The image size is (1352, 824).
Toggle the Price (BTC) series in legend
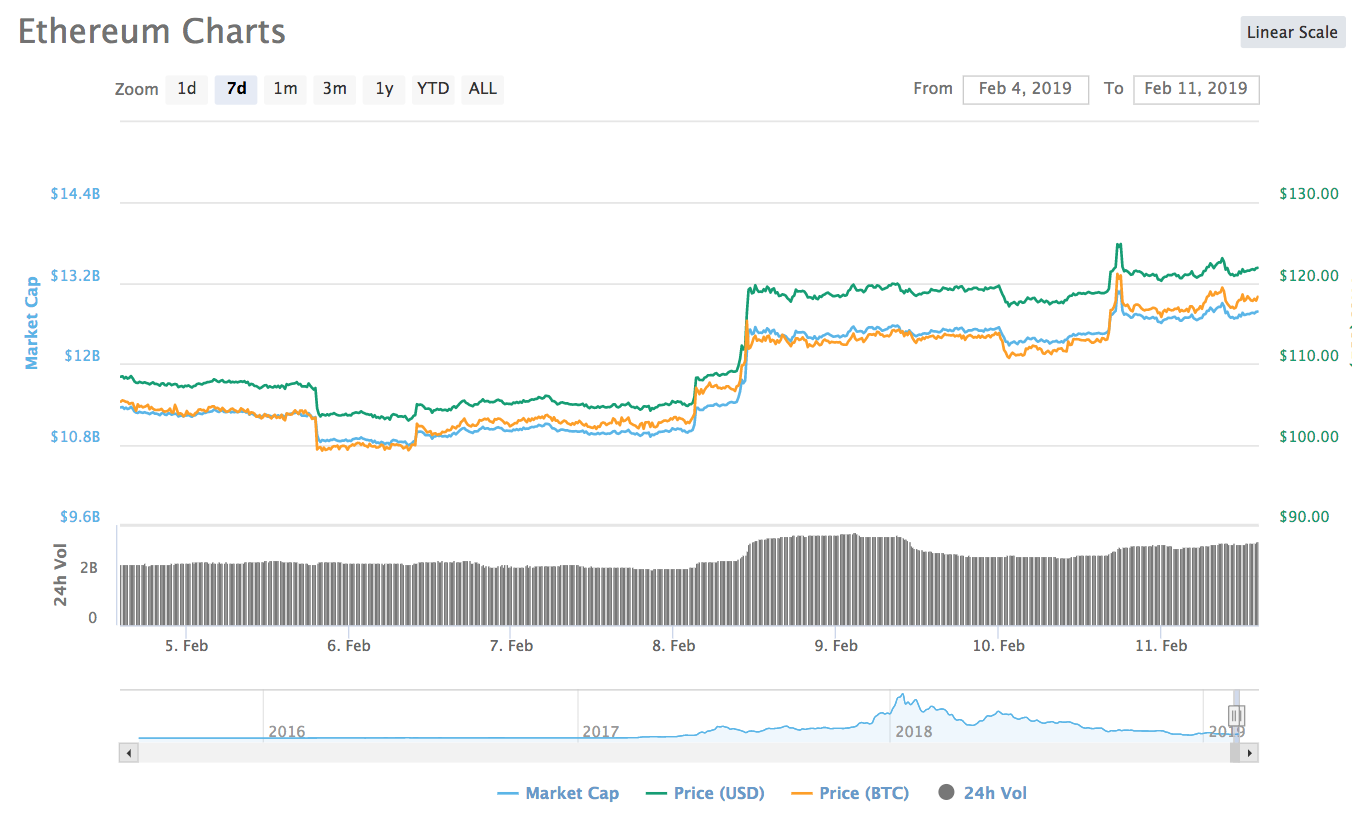click(x=850, y=793)
